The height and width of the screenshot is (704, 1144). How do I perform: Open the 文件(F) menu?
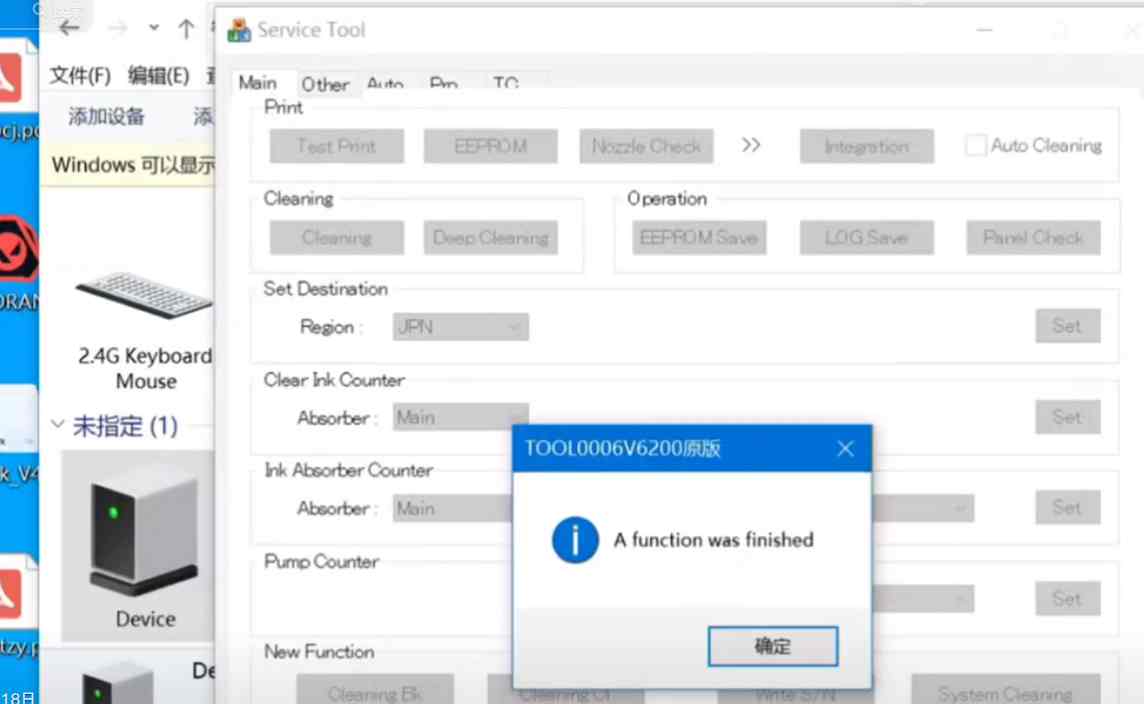(x=80, y=76)
